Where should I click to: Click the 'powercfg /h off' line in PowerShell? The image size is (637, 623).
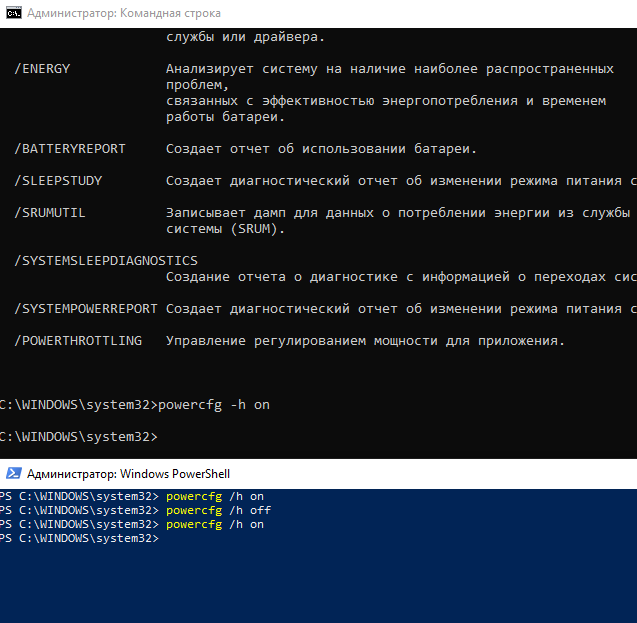135,511
